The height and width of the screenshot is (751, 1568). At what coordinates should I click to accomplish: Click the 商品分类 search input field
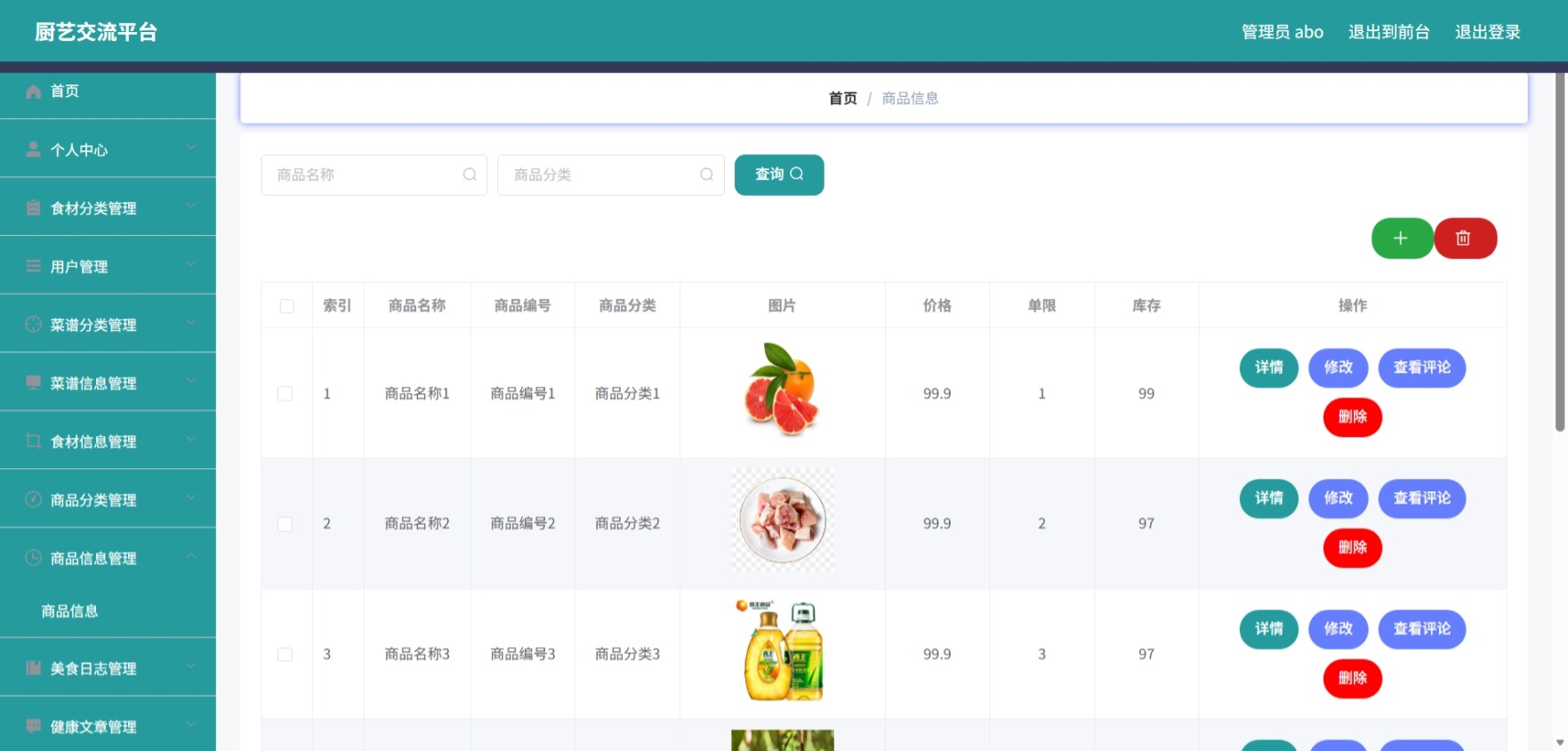tap(611, 174)
